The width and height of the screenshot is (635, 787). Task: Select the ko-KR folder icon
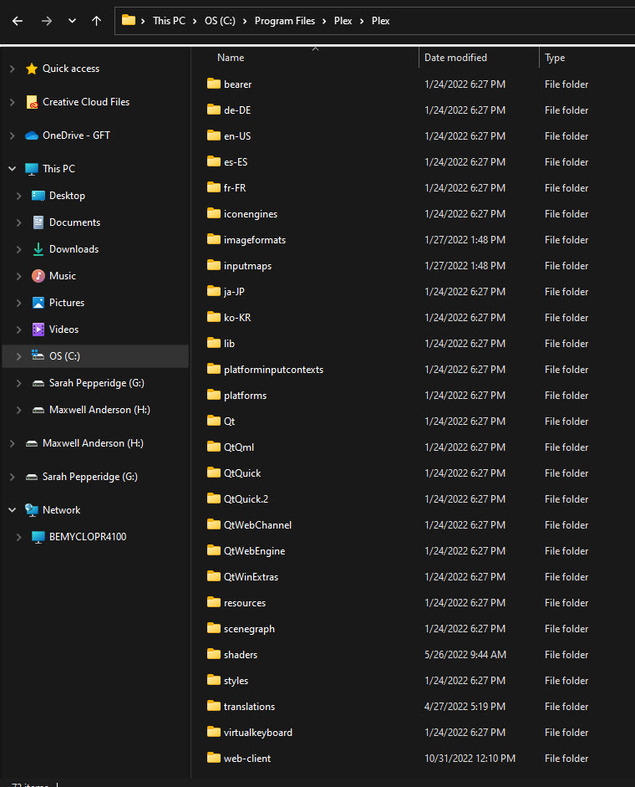(214, 317)
